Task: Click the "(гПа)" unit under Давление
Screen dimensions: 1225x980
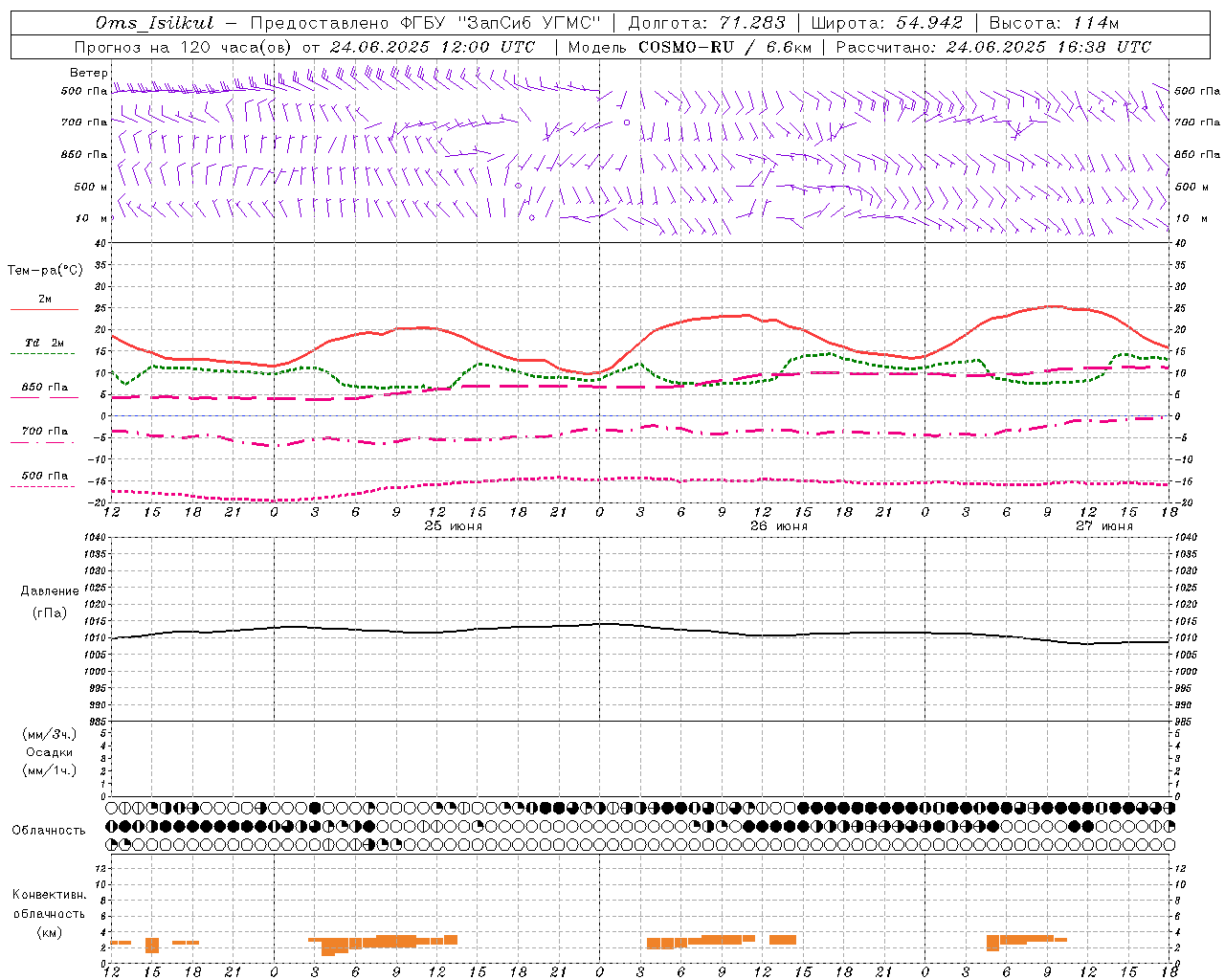Action: point(49,612)
